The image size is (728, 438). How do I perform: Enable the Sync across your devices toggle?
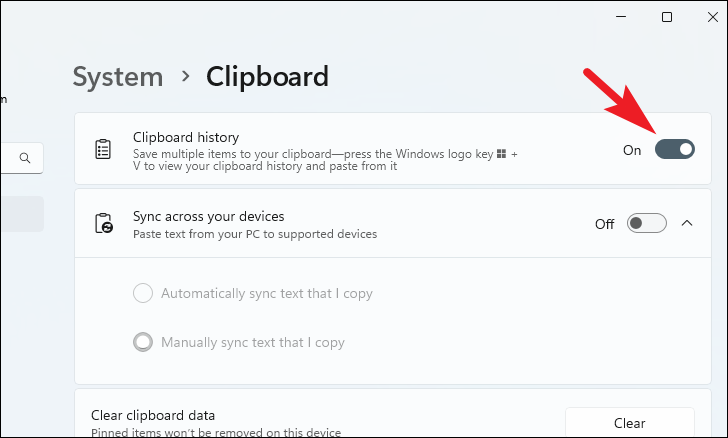646,223
